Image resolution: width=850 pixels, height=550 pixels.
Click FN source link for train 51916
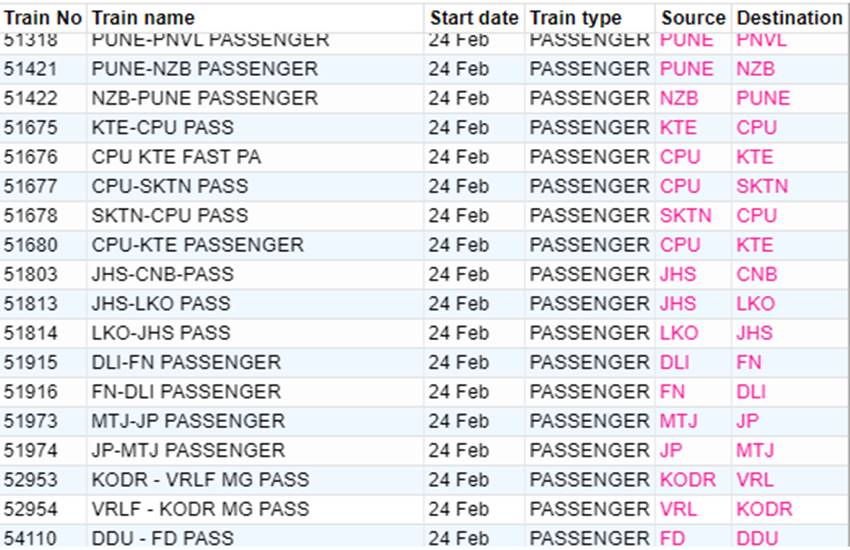click(672, 391)
